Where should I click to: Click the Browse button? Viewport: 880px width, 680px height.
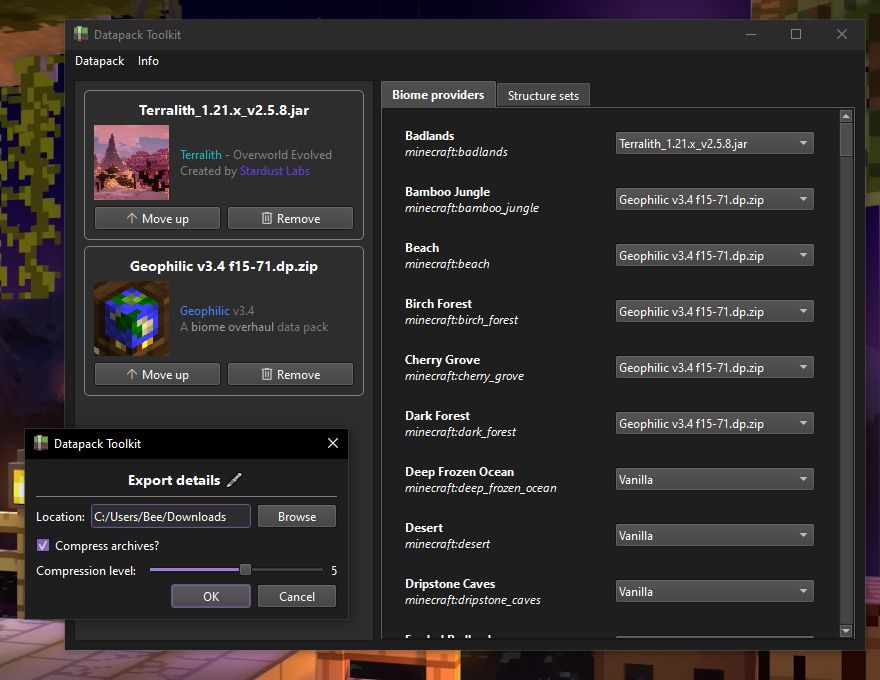pyautogui.click(x=297, y=516)
